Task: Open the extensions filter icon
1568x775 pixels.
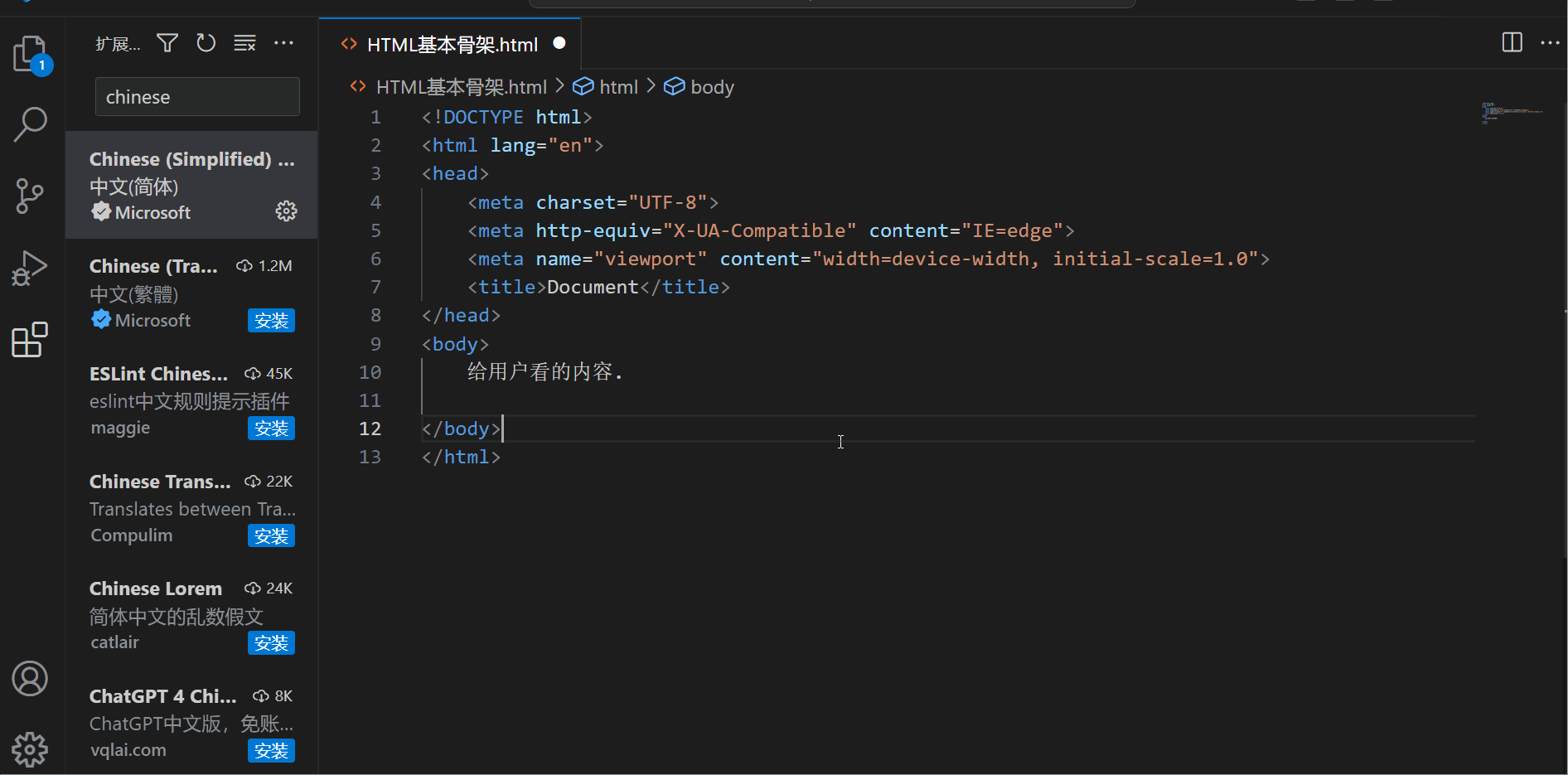Action: (167, 42)
